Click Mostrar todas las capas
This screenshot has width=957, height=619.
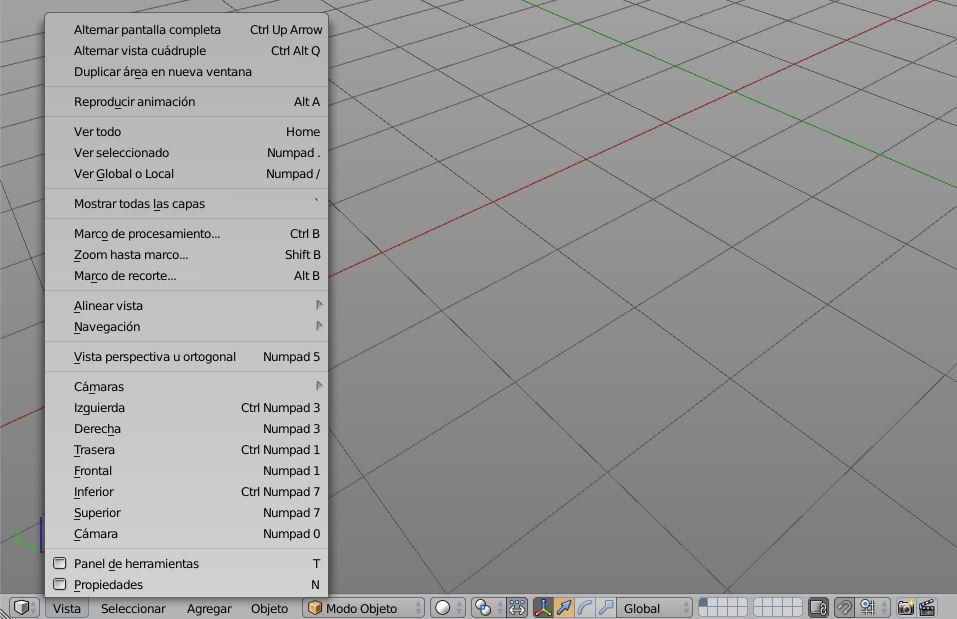click(x=187, y=203)
